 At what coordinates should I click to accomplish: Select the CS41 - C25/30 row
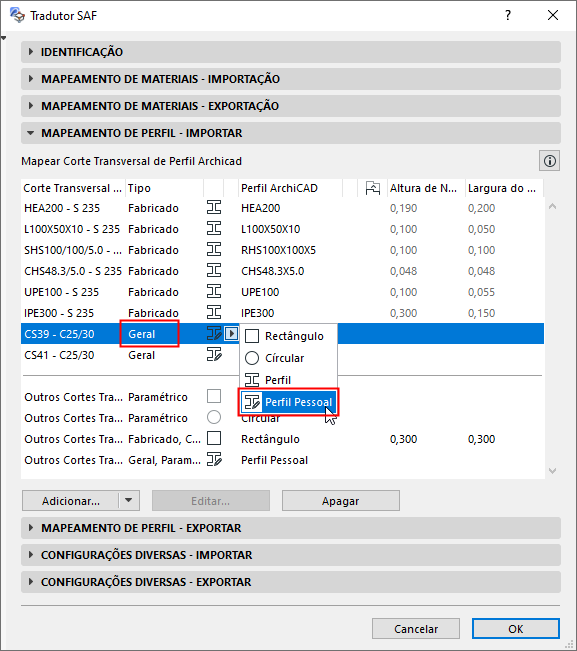[282, 355]
